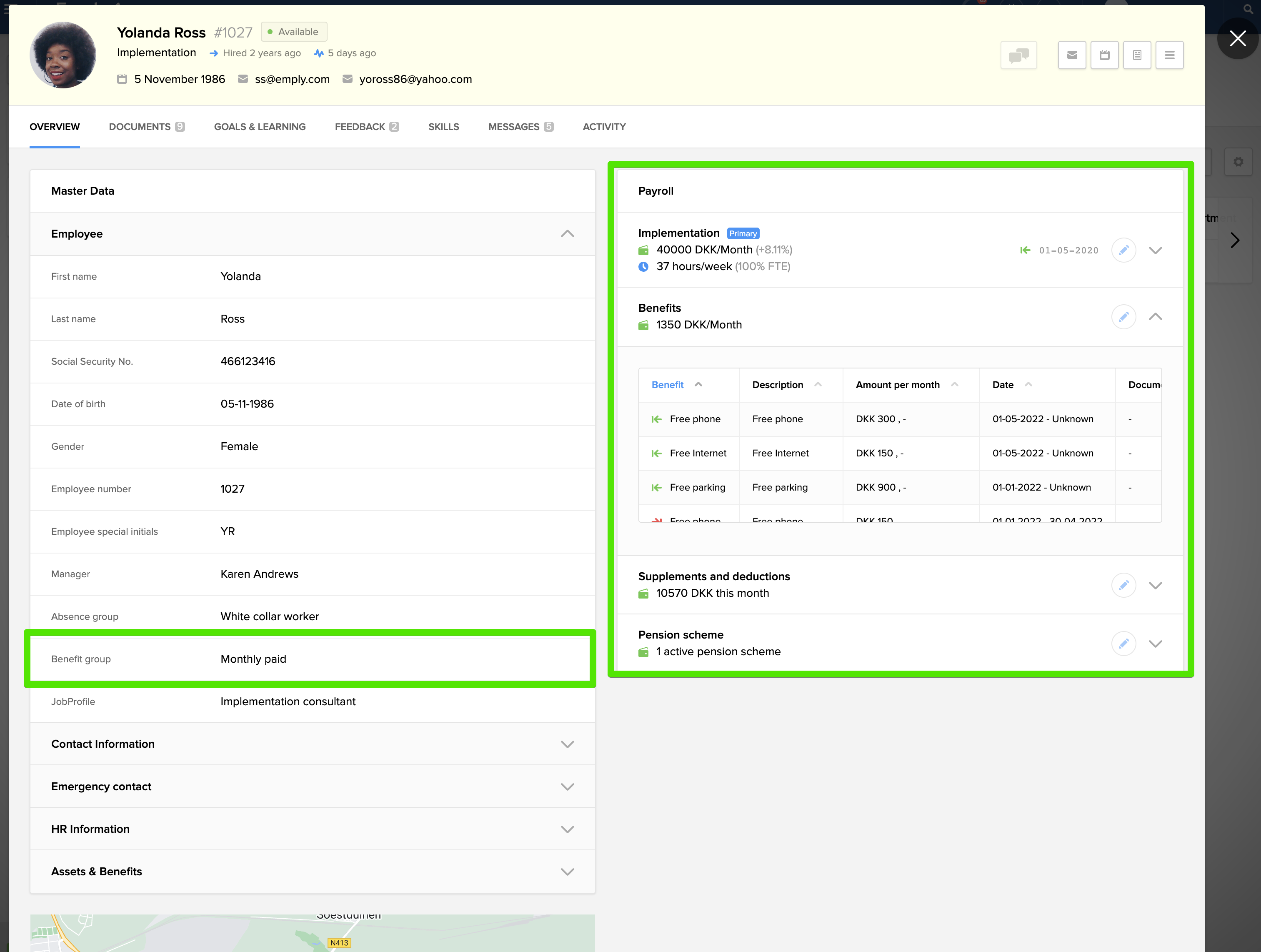Expand the Assets & Benefits section
The image size is (1261, 952).
[567, 872]
